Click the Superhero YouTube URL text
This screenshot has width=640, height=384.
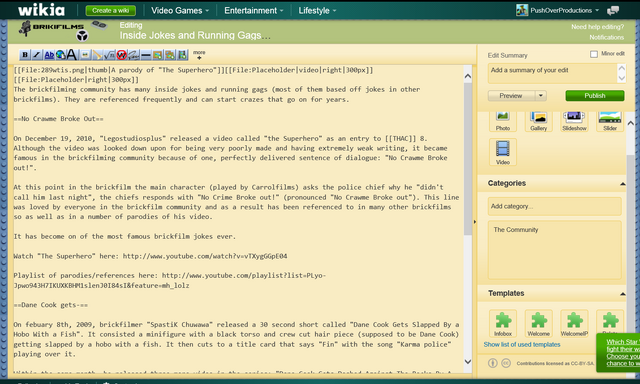click(x=205, y=256)
